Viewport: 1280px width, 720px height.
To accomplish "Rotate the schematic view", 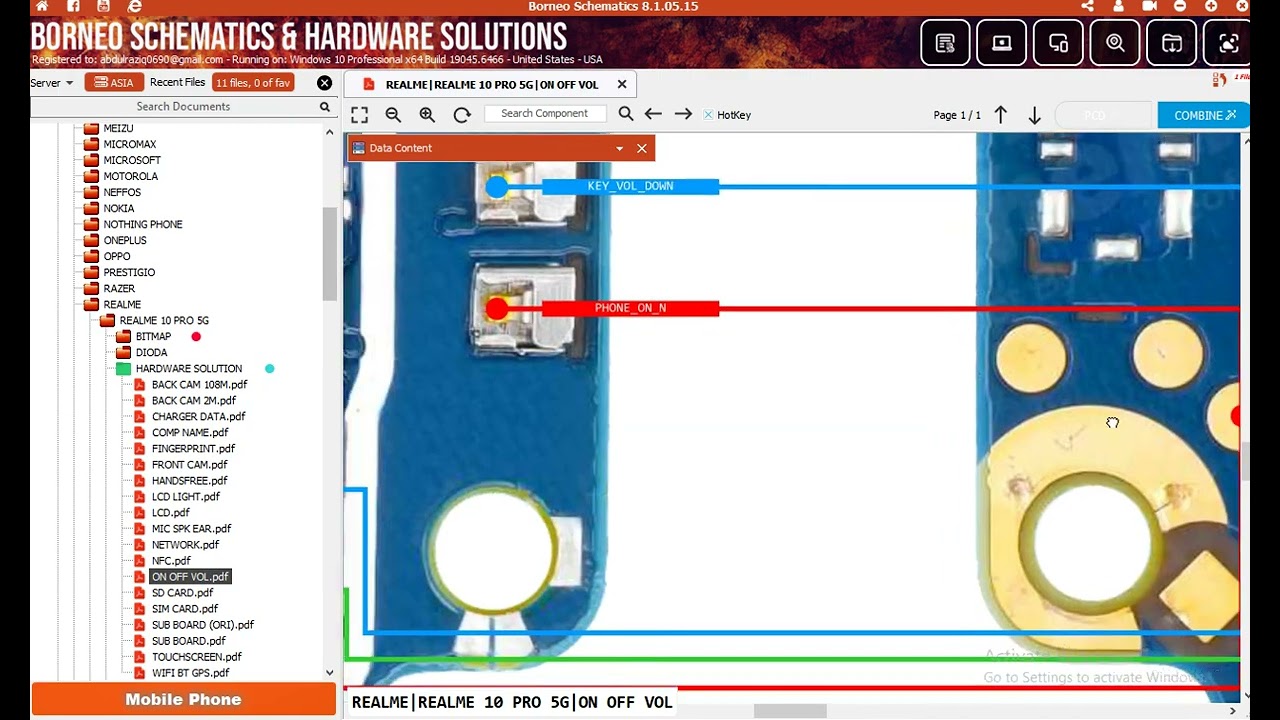I will pos(462,115).
